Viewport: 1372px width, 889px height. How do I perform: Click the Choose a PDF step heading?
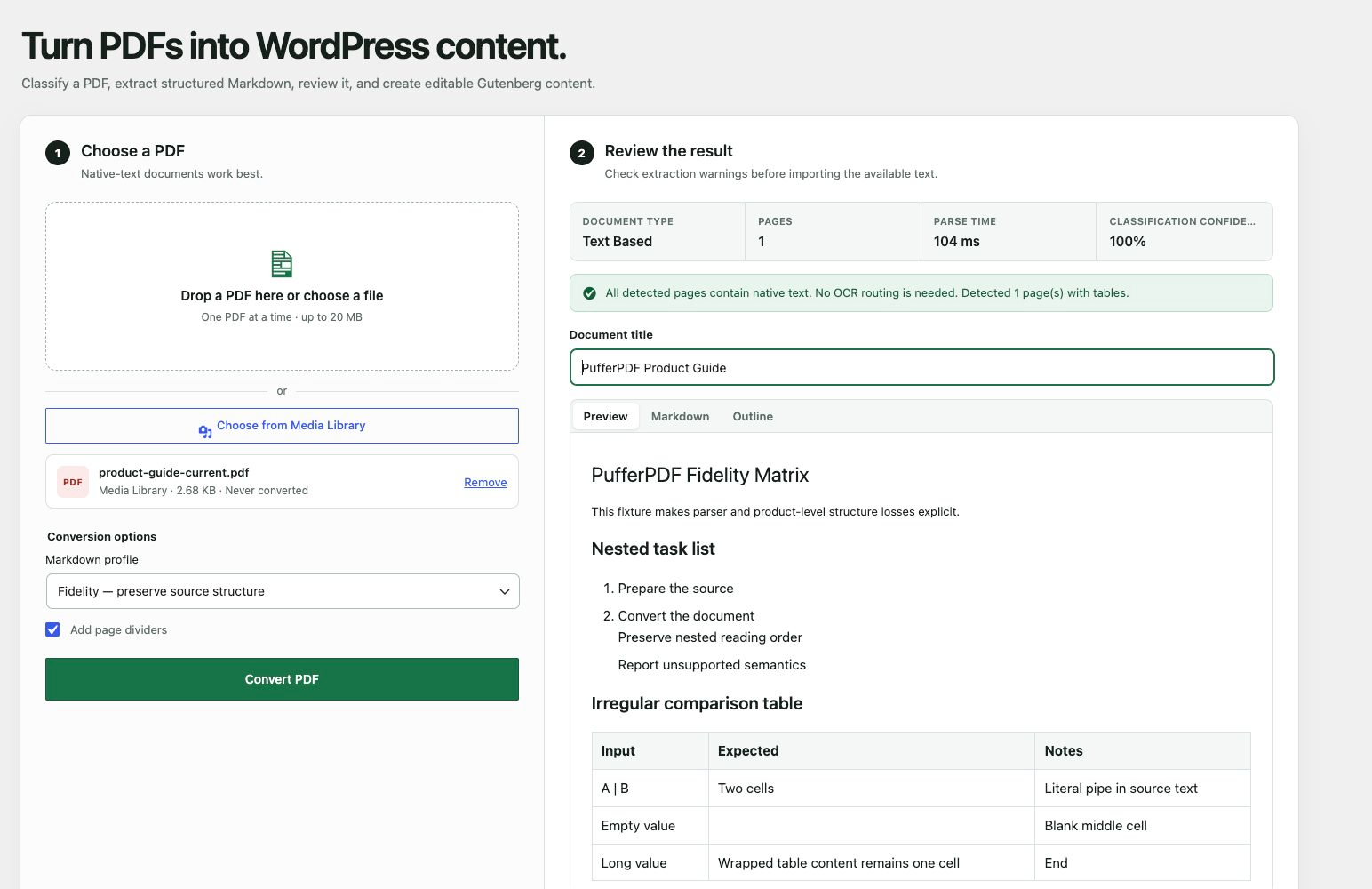pyautogui.click(x=132, y=151)
